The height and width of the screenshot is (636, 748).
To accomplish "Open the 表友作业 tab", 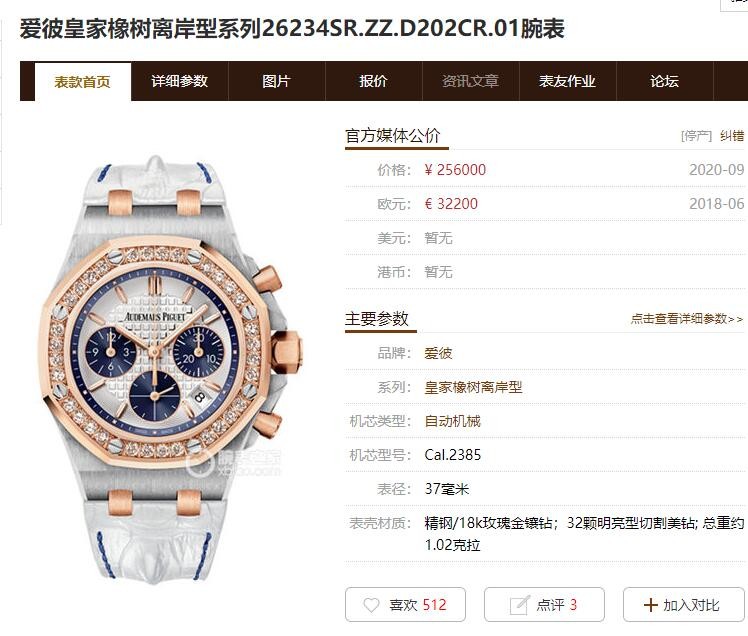I will click(x=568, y=81).
